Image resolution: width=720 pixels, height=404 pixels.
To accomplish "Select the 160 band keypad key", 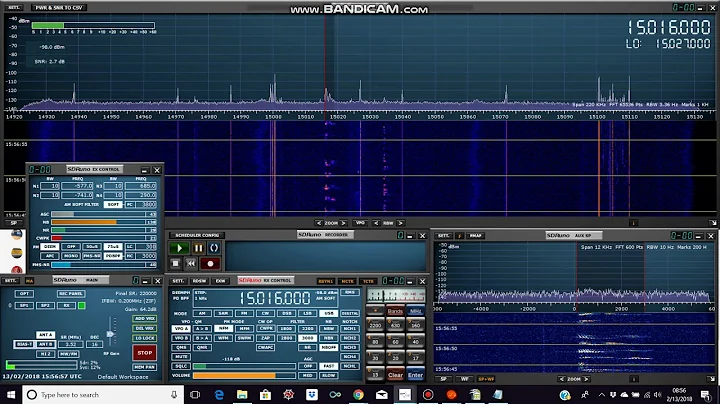I will point(415,325).
